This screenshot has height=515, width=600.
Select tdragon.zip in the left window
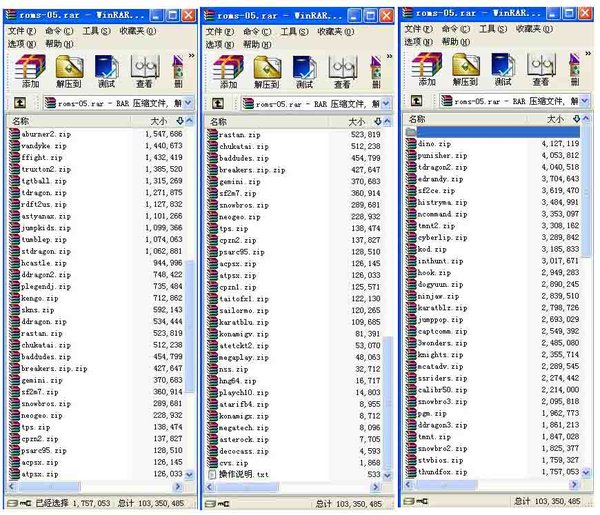[44, 192]
